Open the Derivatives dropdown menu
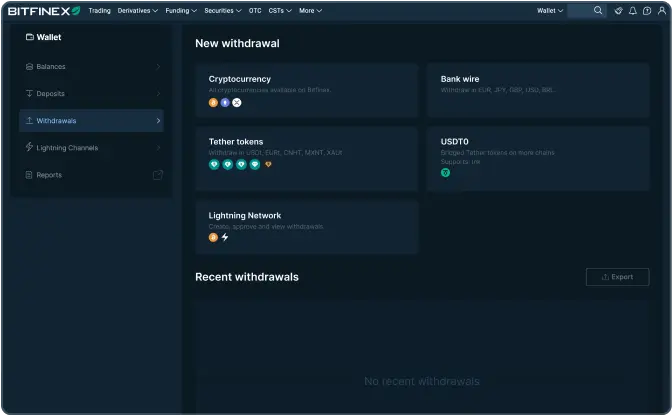Screen dimensions: 672x415 click(138, 11)
